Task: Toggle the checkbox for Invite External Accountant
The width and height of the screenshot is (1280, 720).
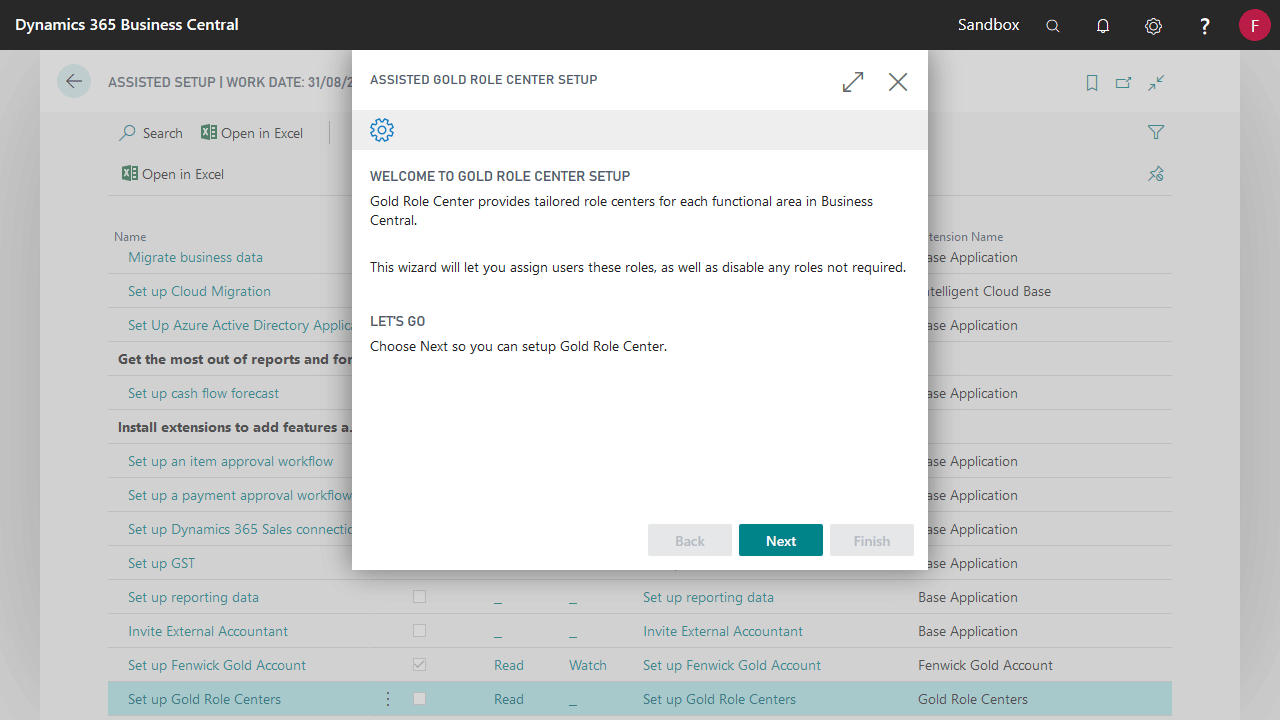Action: tap(419, 630)
